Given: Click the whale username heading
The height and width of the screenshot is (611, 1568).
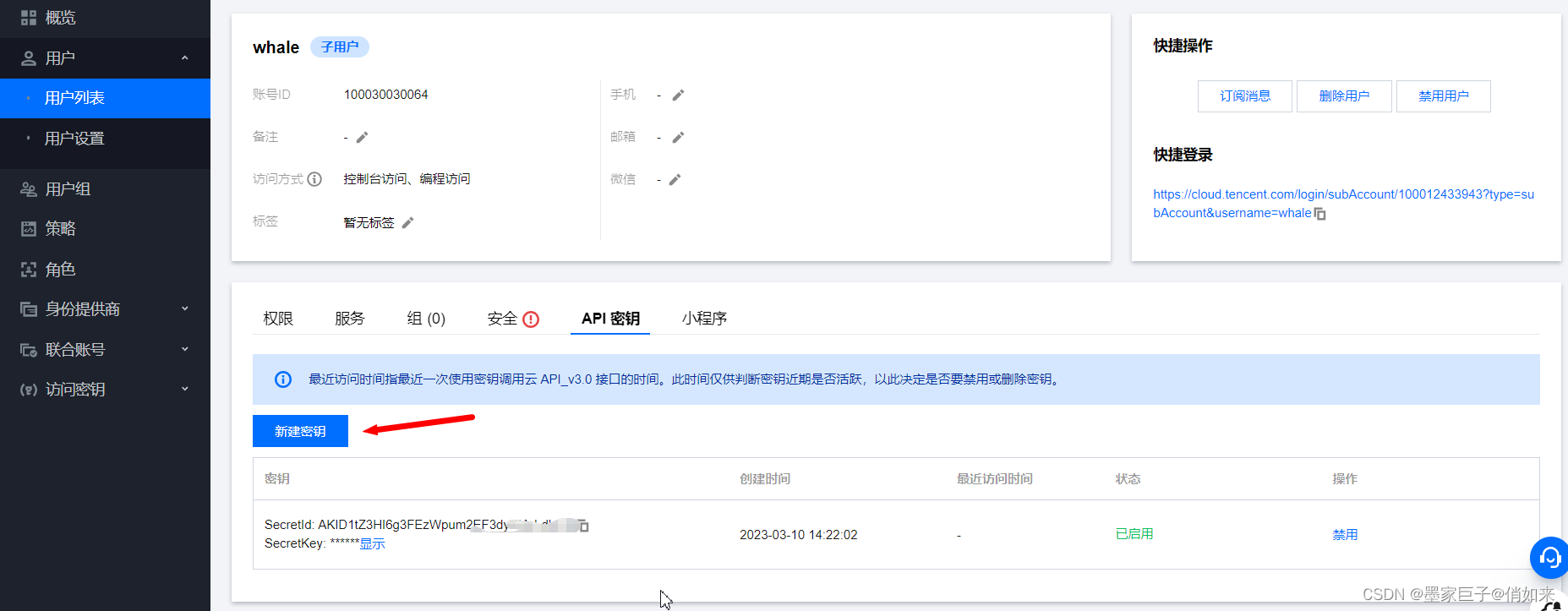Looking at the screenshot, I should (276, 47).
